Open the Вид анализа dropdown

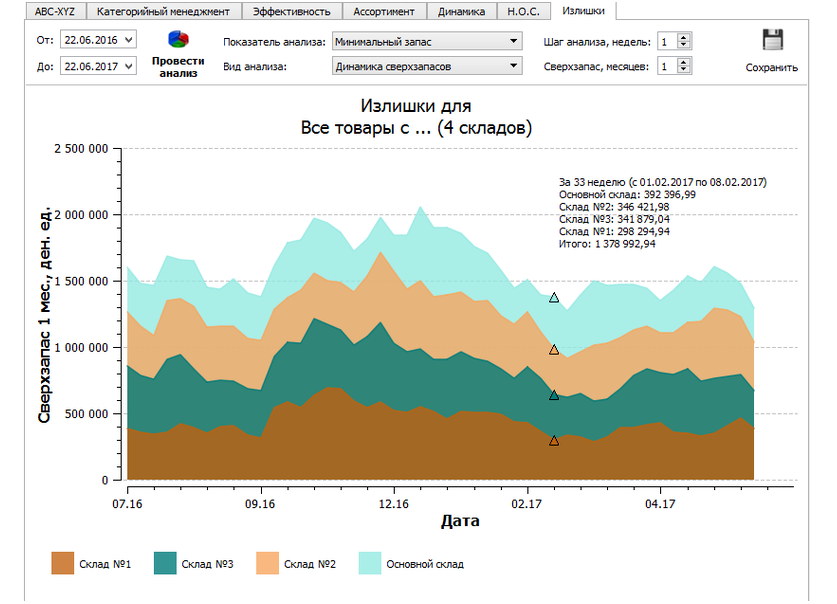(x=513, y=65)
